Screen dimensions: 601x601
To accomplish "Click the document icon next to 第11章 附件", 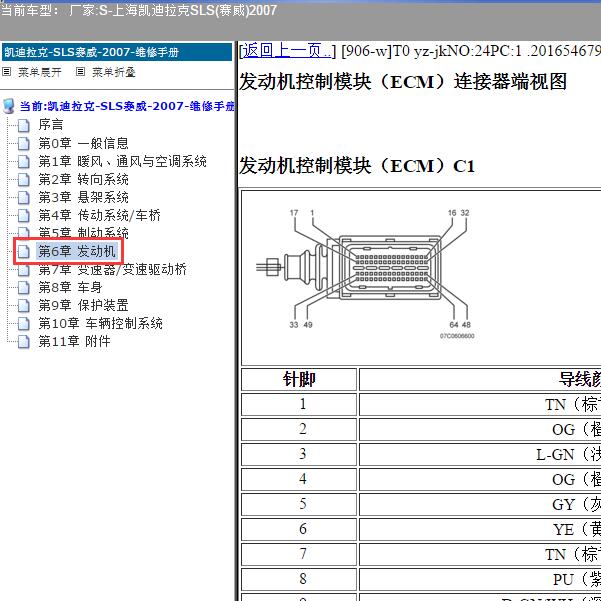I will 24,341.
